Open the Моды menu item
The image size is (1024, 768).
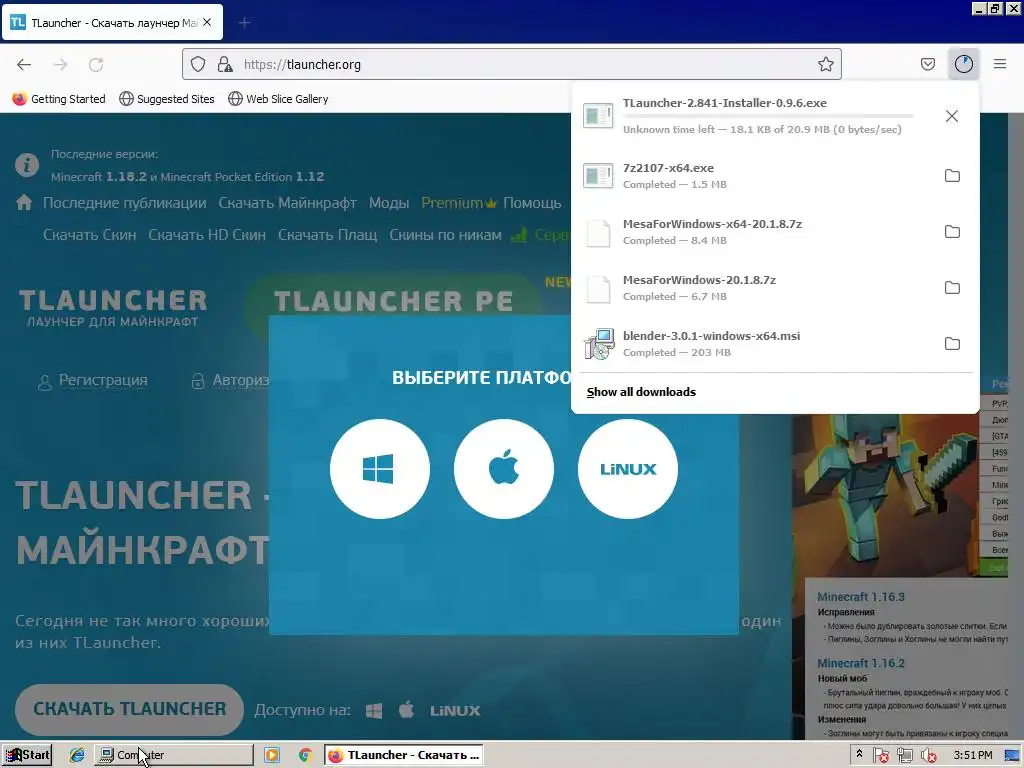pyautogui.click(x=389, y=203)
